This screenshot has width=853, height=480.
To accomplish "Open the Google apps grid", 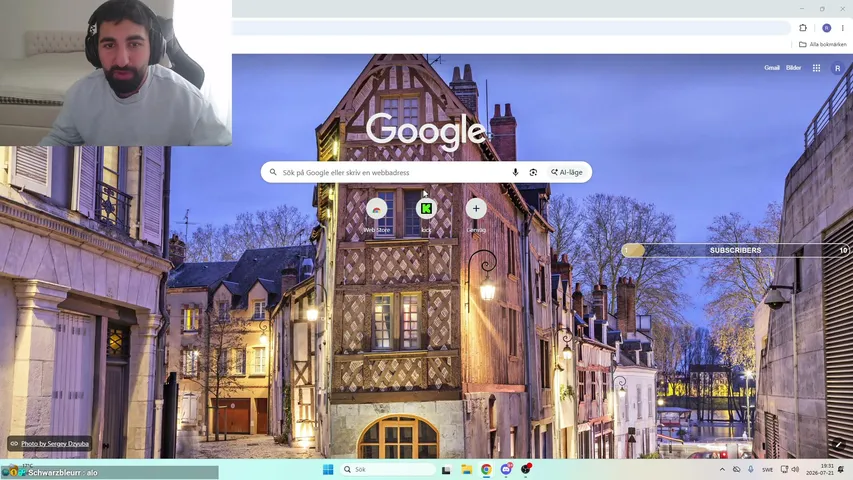I will click(x=816, y=68).
